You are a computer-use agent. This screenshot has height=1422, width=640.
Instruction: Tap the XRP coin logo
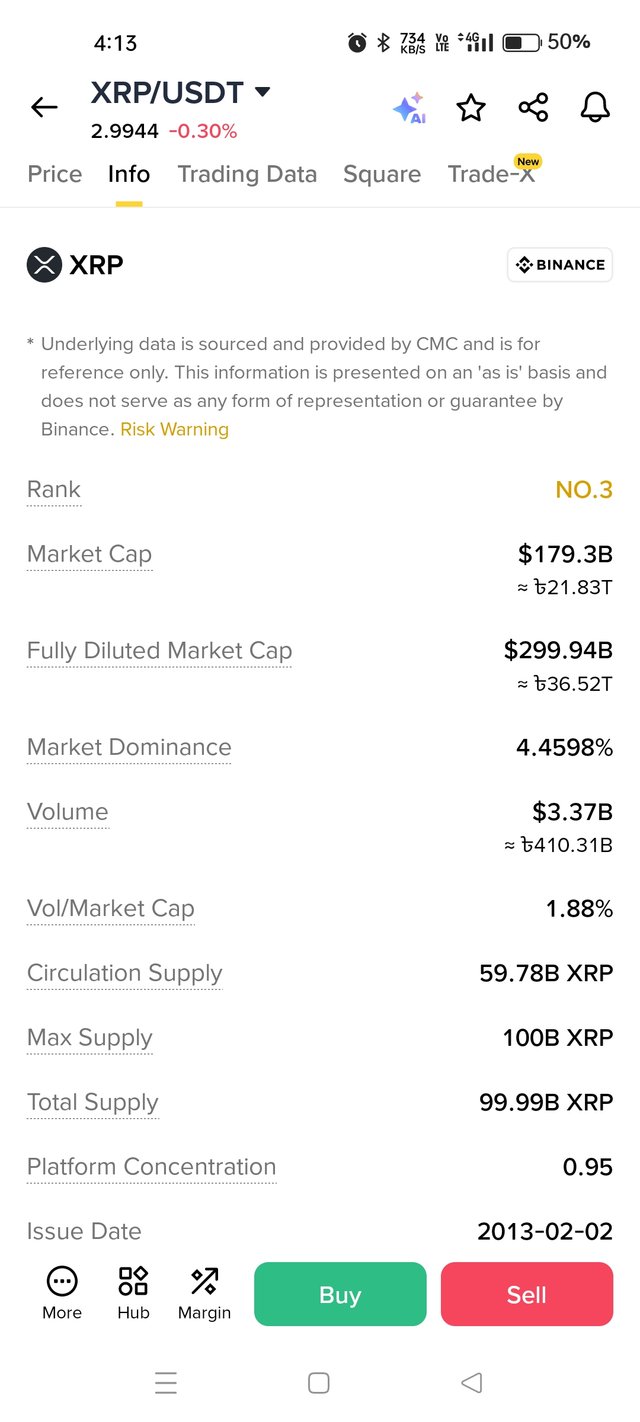pos(44,265)
